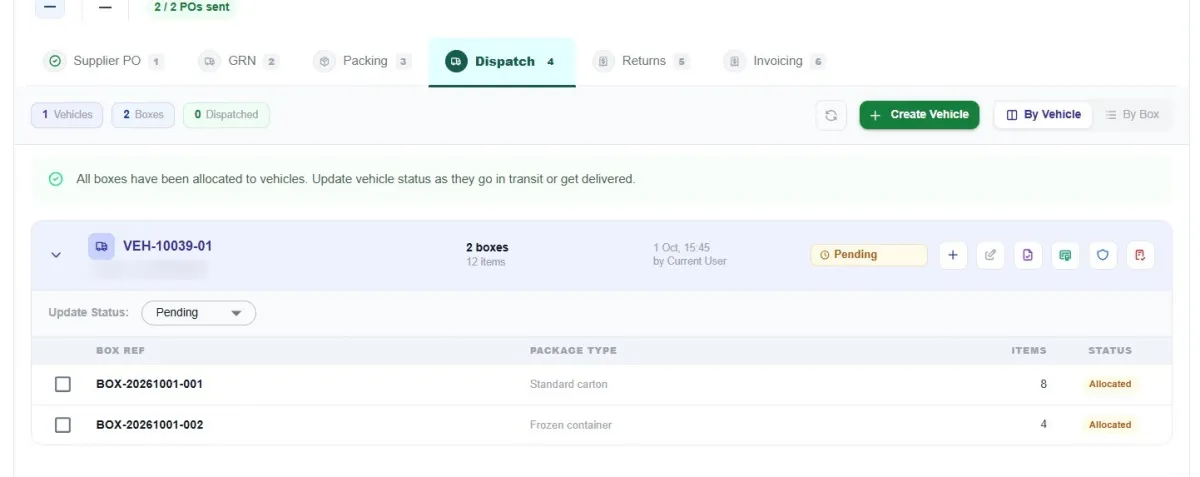Open the GRN tab
The height and width of the screenshot is (477, 1200).
pos(238,61)
